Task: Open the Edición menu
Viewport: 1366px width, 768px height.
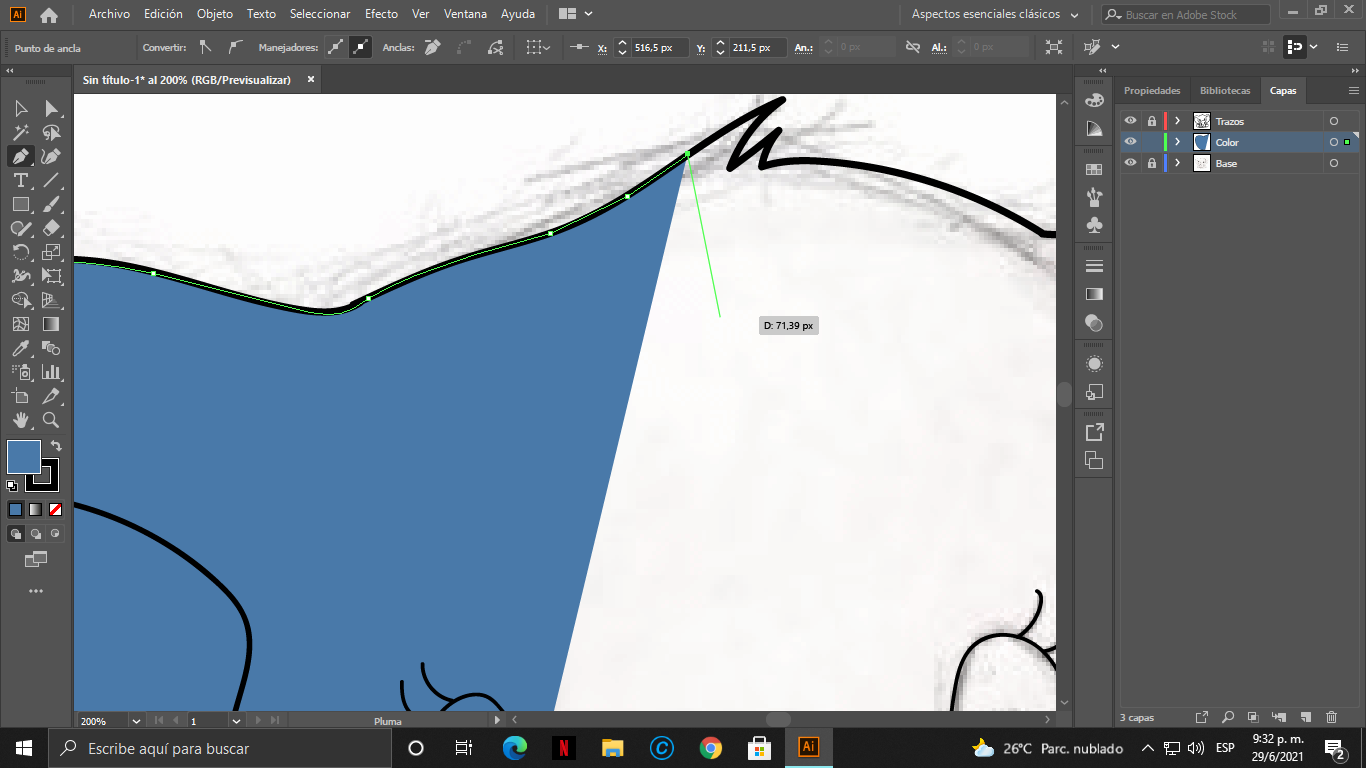Action: [163, 14]
